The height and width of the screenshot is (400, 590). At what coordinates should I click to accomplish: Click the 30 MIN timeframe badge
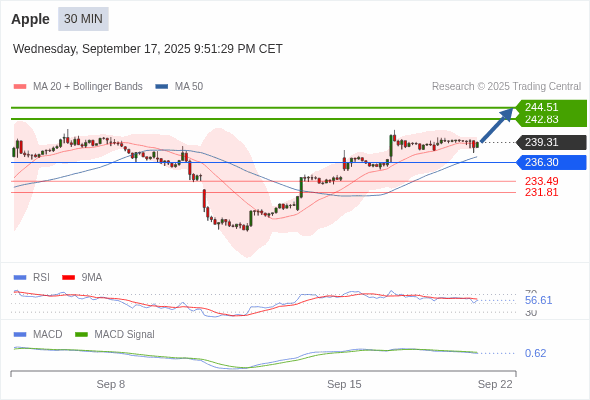(x=83, y=19)
